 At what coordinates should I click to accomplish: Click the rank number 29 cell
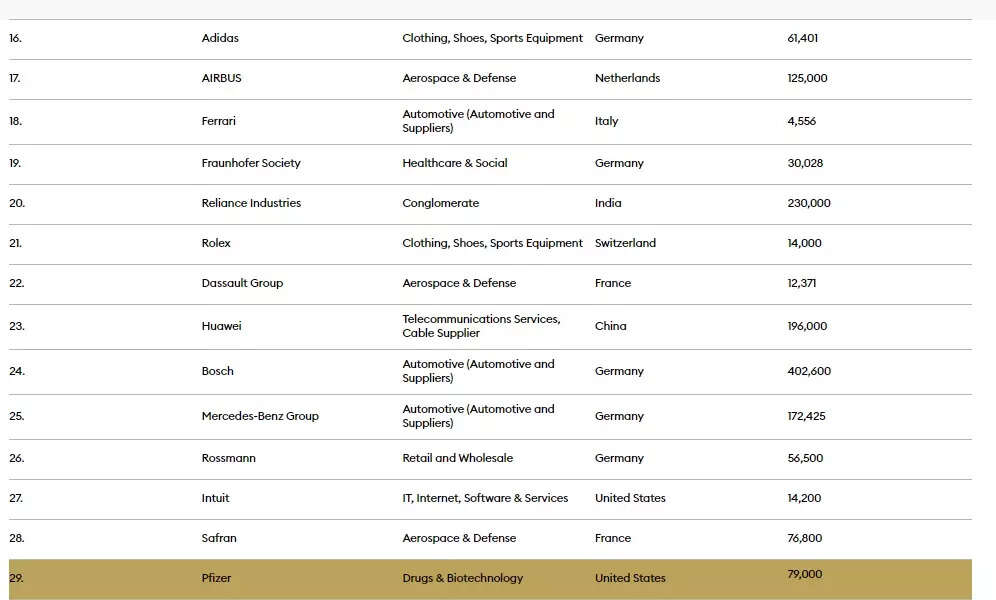16,578
